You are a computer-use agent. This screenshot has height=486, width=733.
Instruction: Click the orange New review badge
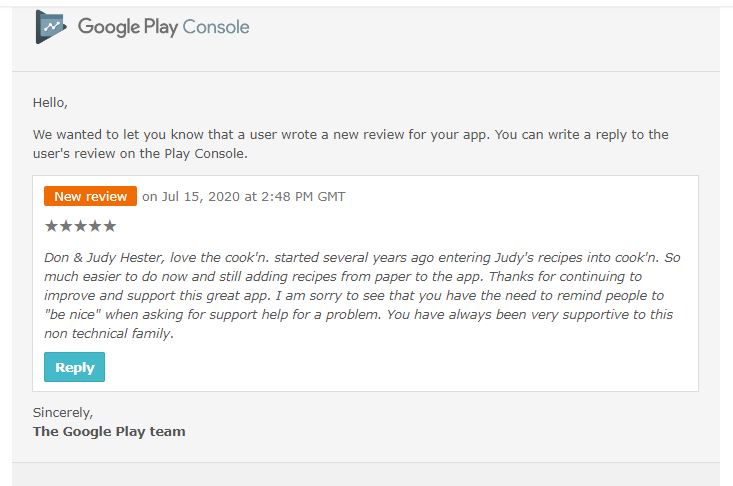coord(90,196)
